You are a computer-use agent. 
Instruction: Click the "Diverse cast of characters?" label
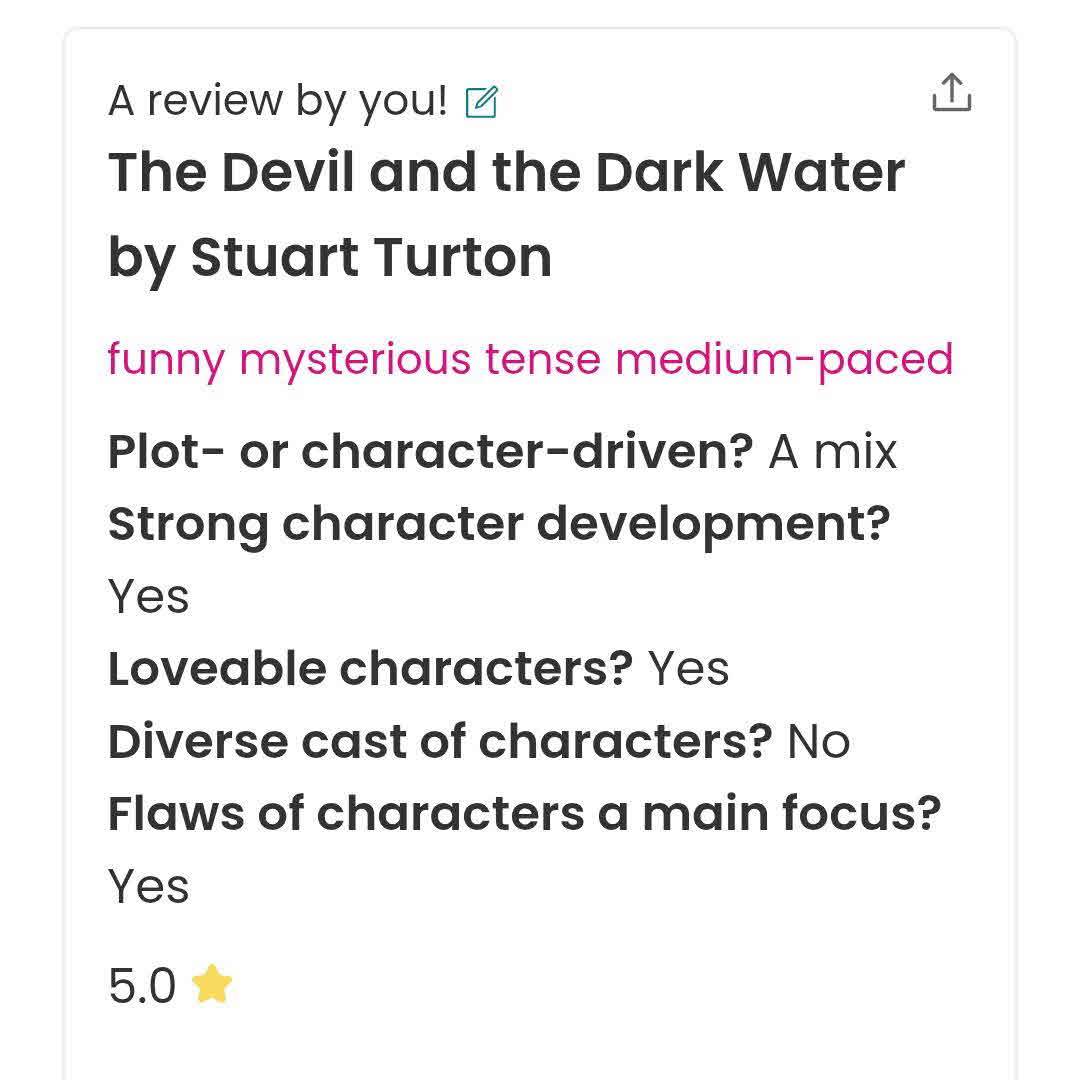[440, 742]
